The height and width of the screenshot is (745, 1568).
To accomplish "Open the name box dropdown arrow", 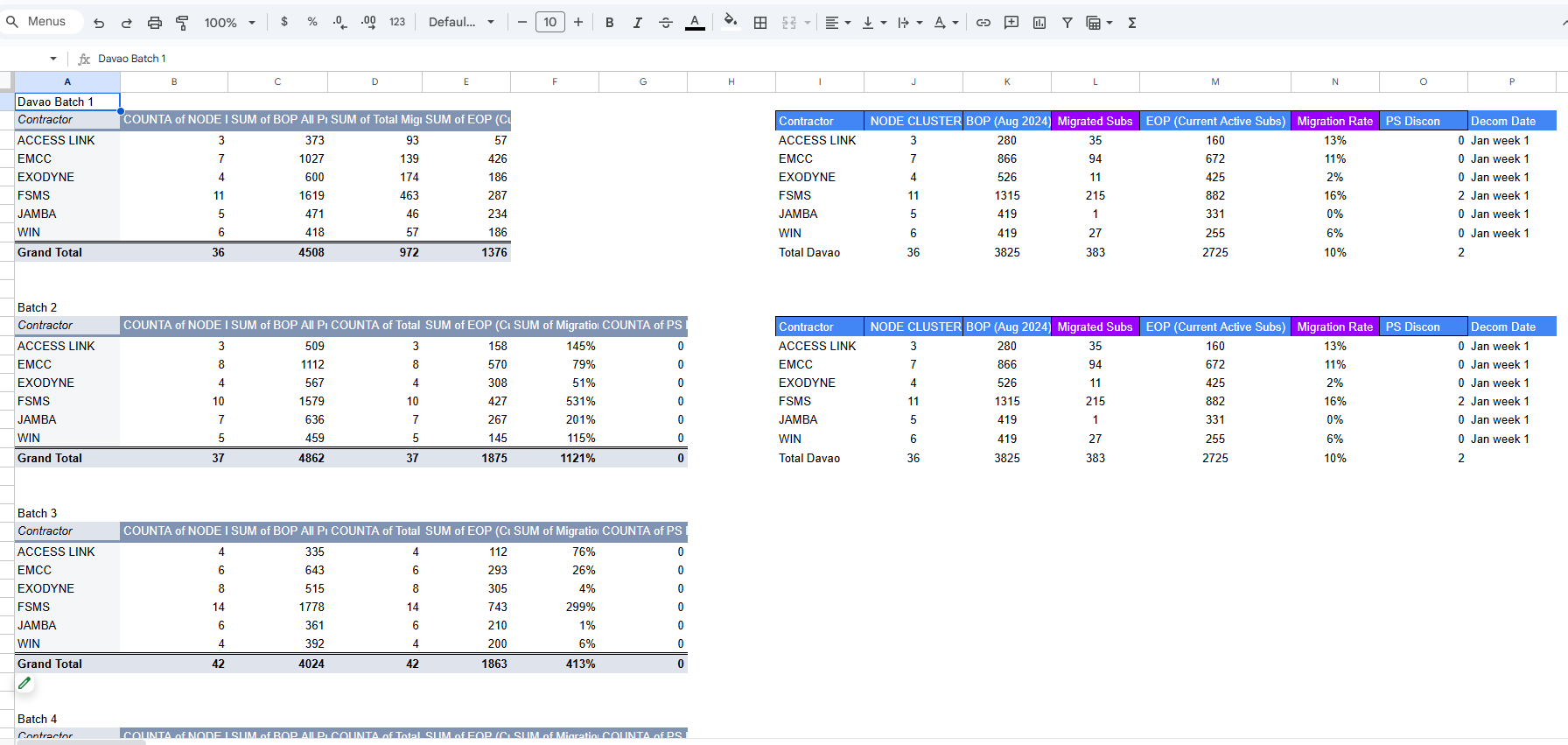I will tap(53, 59).
